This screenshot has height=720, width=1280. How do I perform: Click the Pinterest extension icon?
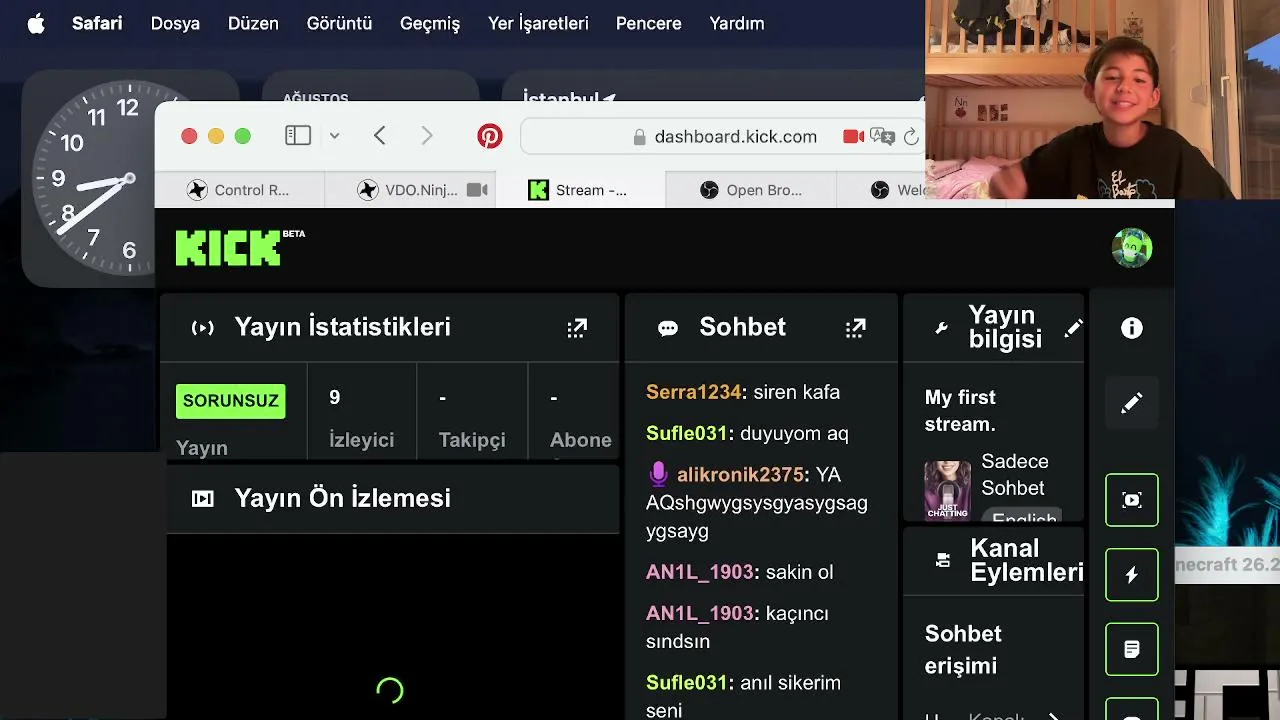490,136
